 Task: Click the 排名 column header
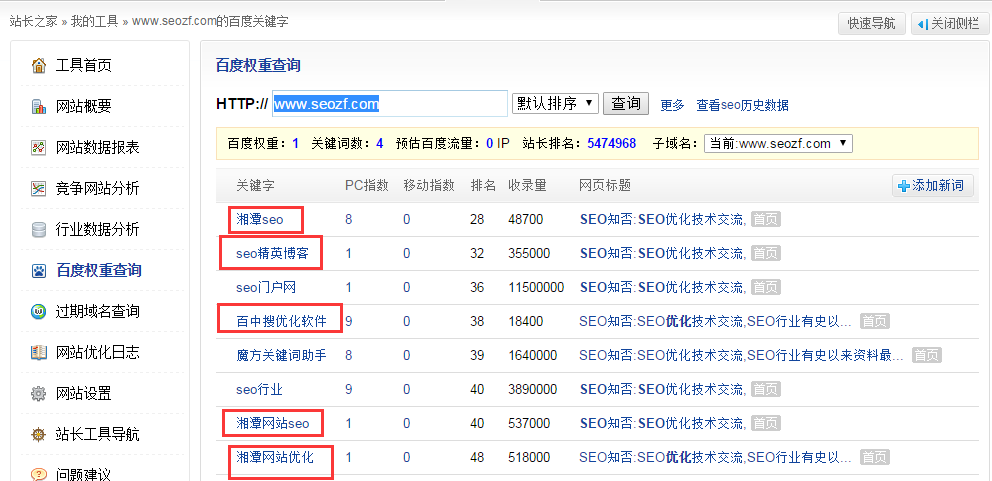pyautogui.click(x=483, y=185)
